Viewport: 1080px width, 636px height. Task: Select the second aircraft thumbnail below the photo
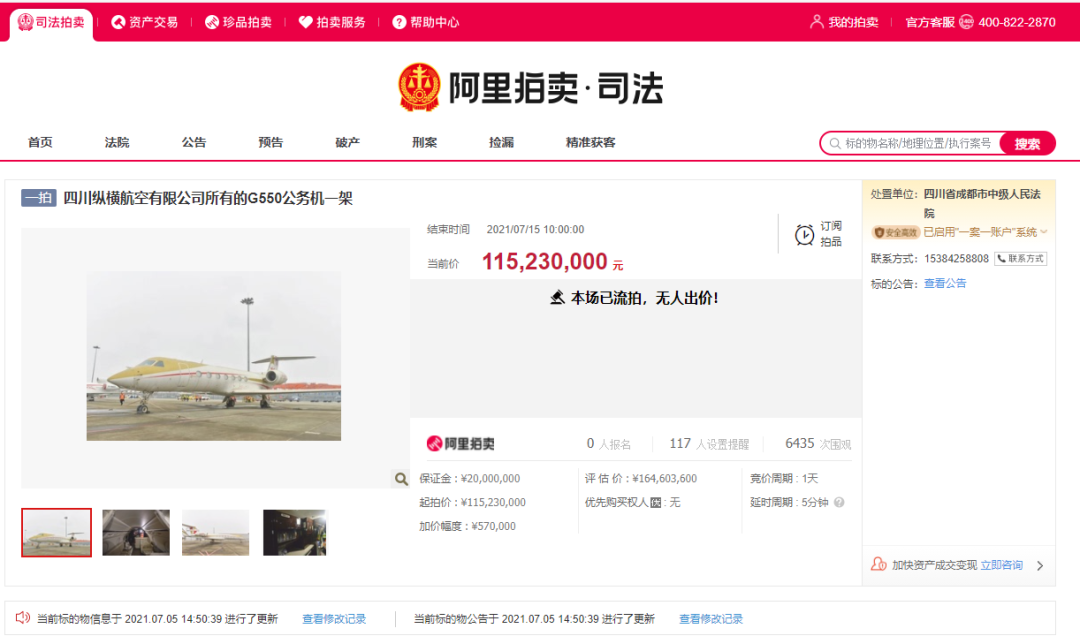[x=135, y=532]
